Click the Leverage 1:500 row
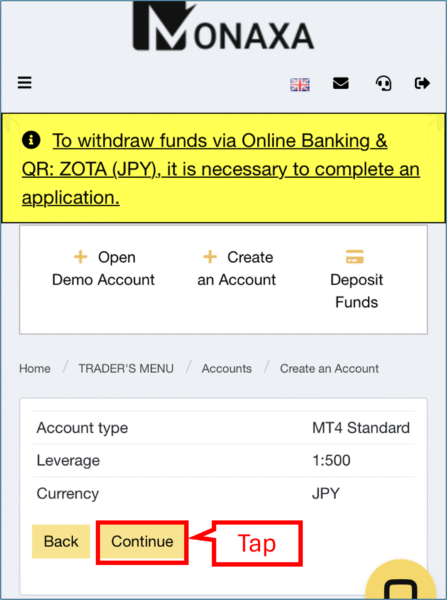 click(x=223, y=460)
